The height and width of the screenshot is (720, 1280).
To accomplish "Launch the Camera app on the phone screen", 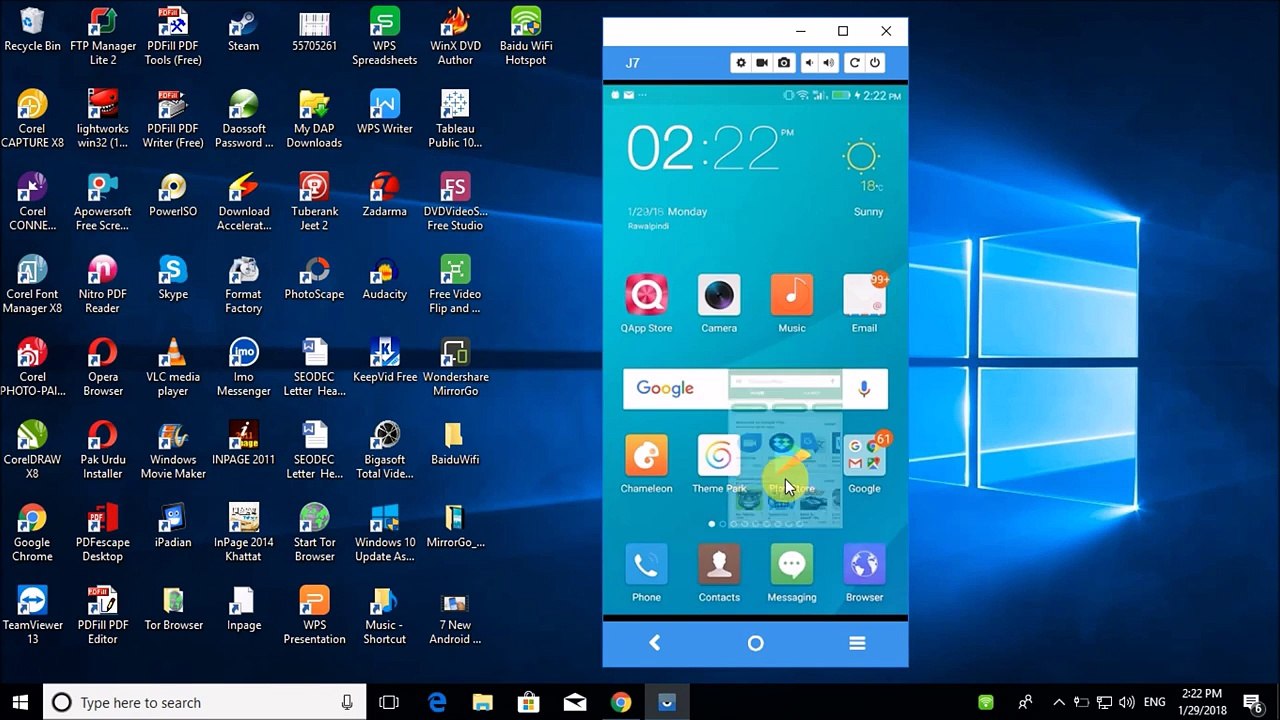I will point(719,303).
